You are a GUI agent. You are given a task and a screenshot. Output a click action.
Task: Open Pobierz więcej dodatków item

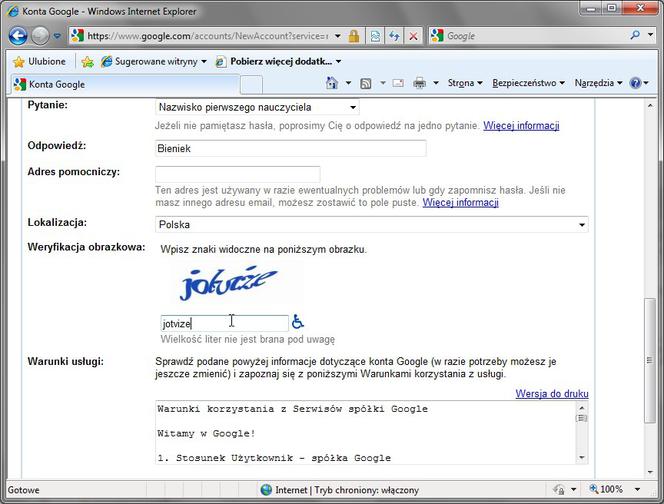(x=278, y=61)
